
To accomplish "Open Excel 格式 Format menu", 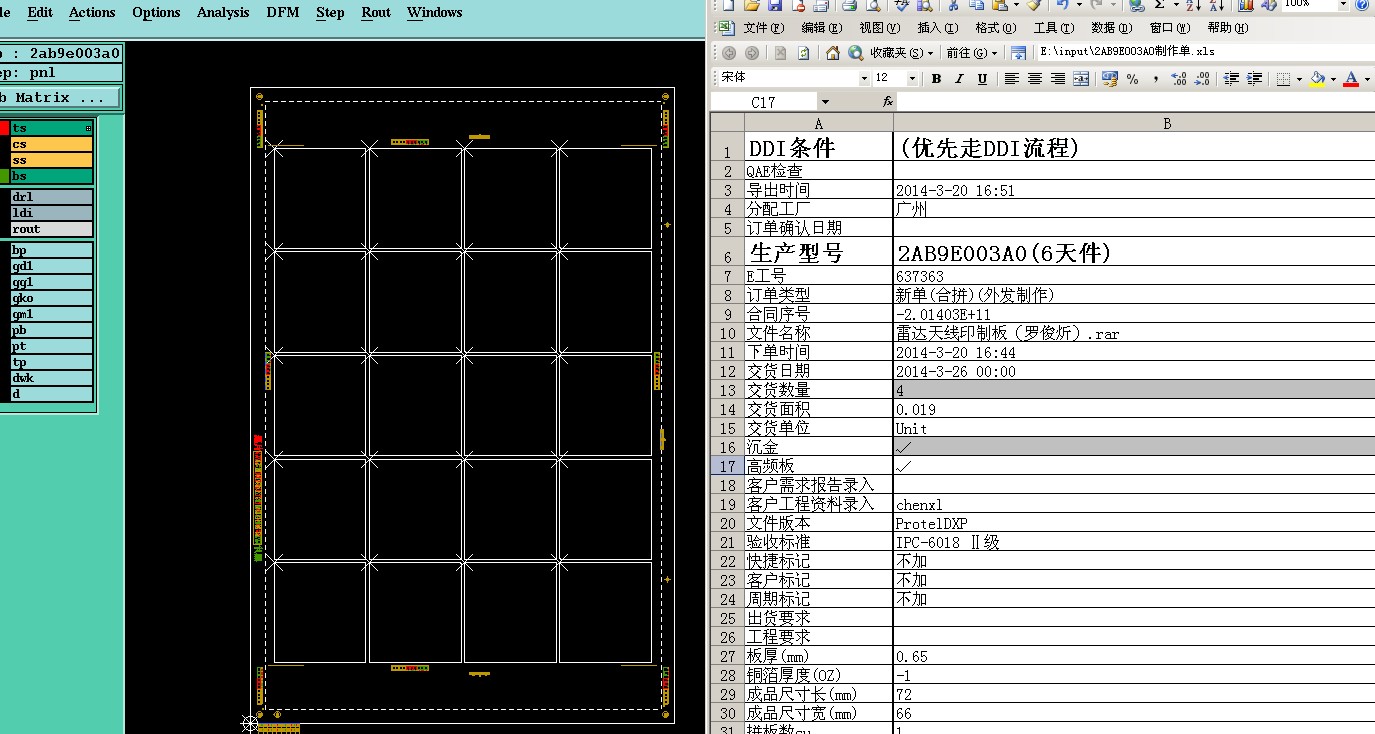I will click(x=996, y=28).
